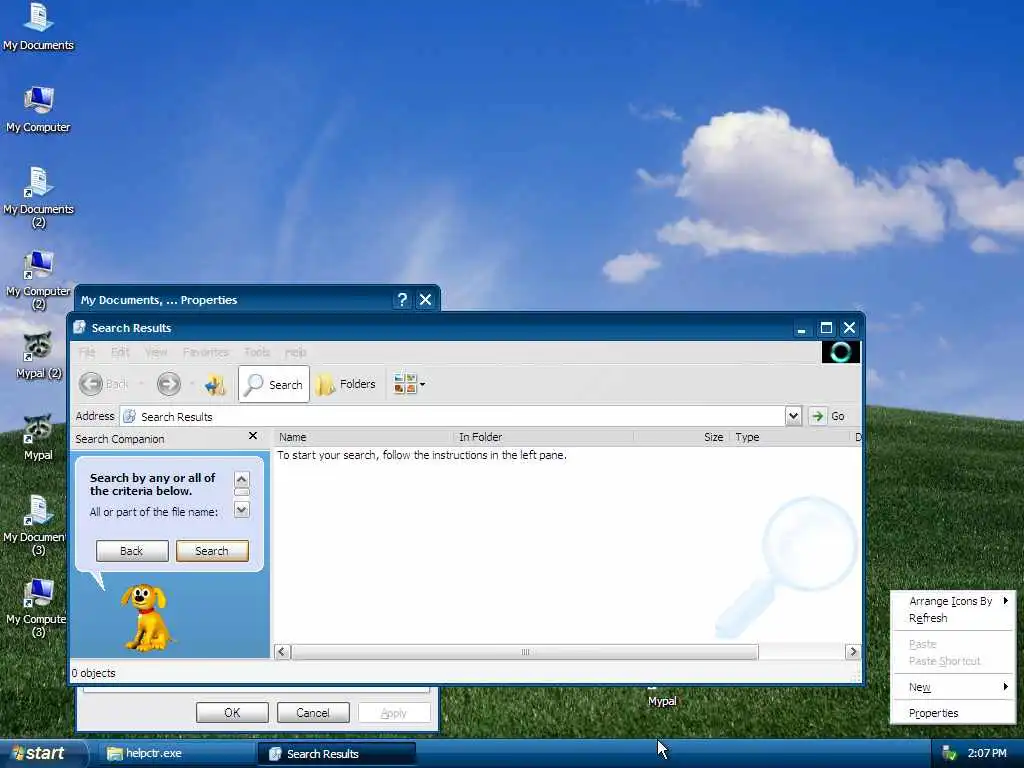Toggle the Search toolbar button
Viewport: 1024px width, 768px height.
click(274, 384)
